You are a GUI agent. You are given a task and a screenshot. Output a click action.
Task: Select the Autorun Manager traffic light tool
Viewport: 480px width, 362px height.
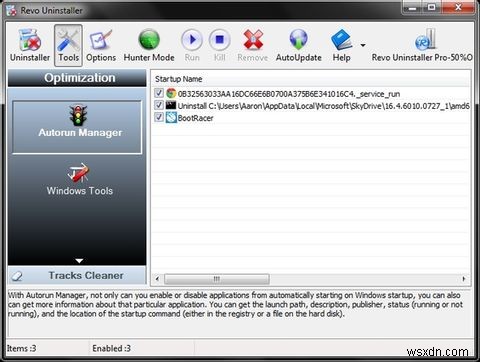77,127
